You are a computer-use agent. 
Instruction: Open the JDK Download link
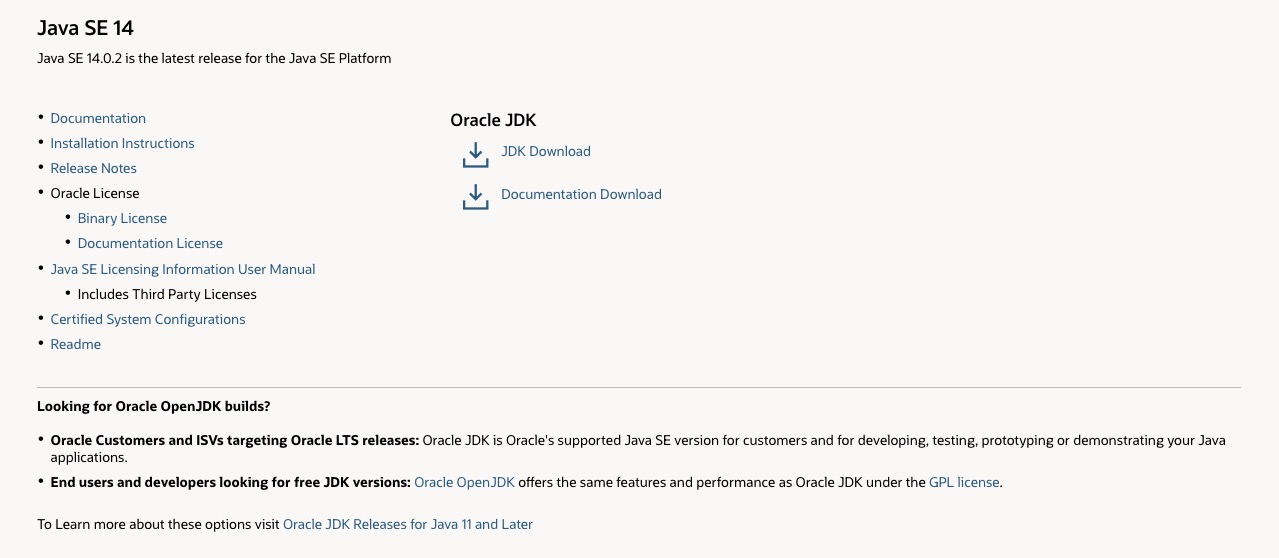pos(545,151)
